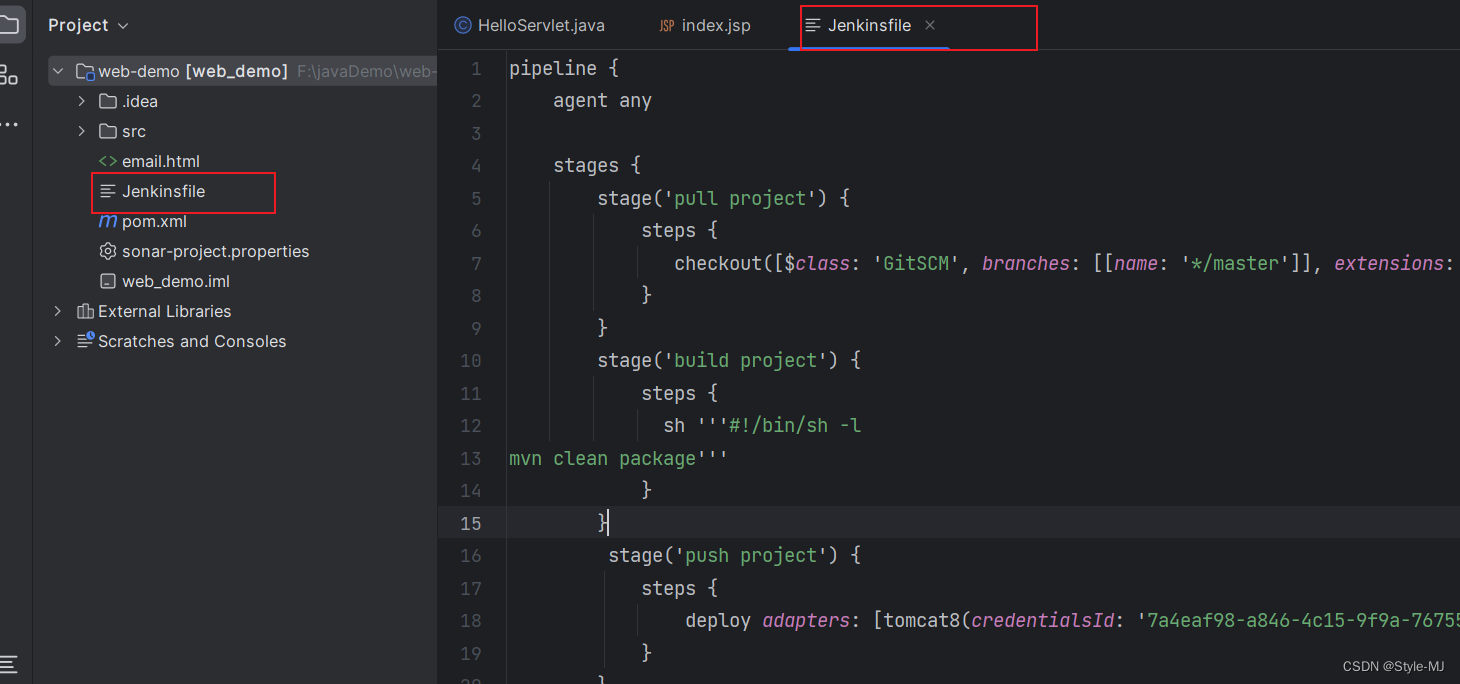Image resolution: width=1460 pixels, height=684 pixels.
Task: Click the HelloServlet.java class icon
Action: tap(462, 25)
